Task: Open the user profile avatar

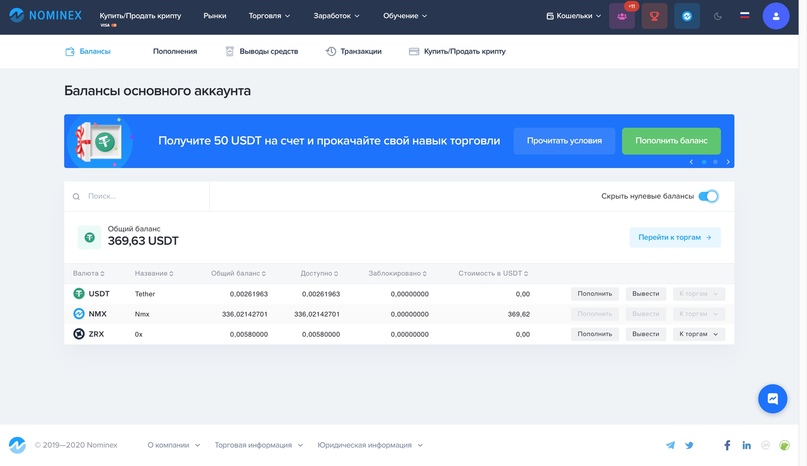Action: pyautogui.click(x=776, y=16)
